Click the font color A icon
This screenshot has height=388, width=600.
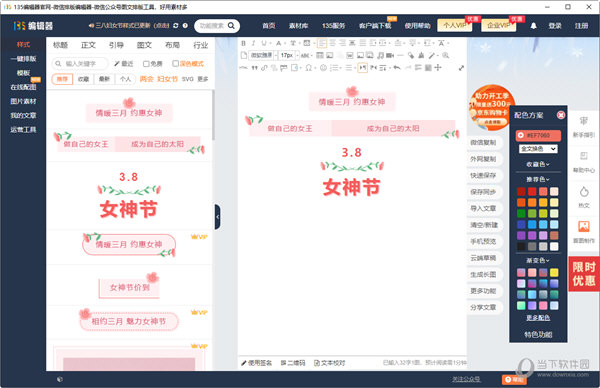pos(279,43)
